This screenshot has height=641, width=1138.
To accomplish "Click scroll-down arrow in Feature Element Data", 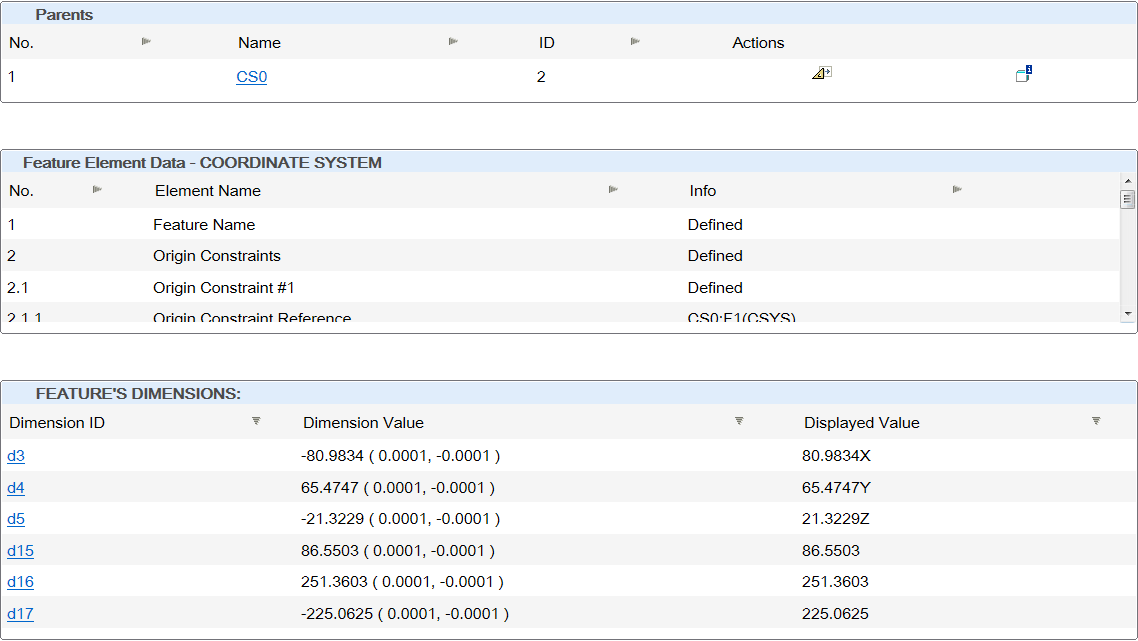I will tap(1128, 314).
